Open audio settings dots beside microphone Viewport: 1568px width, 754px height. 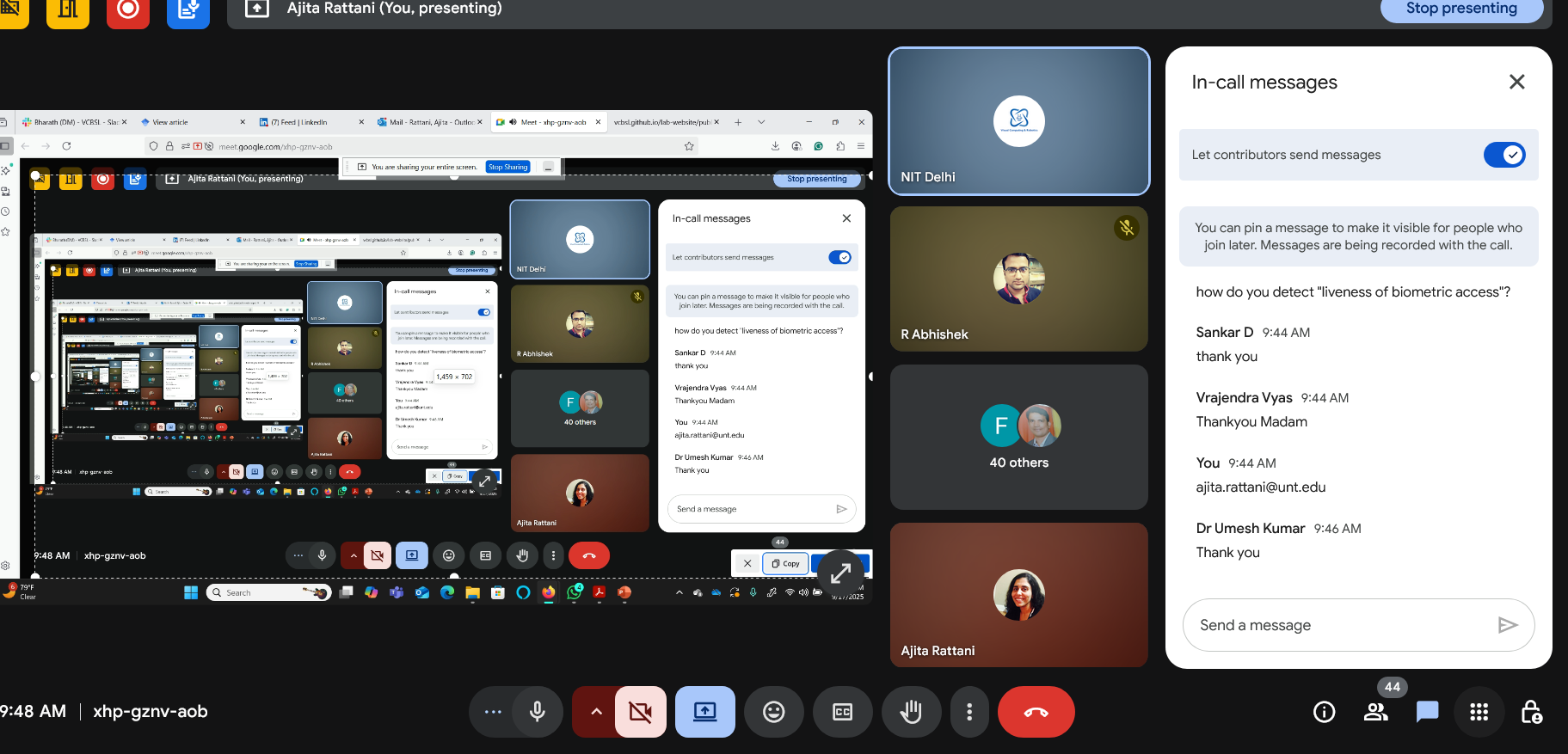492,712
